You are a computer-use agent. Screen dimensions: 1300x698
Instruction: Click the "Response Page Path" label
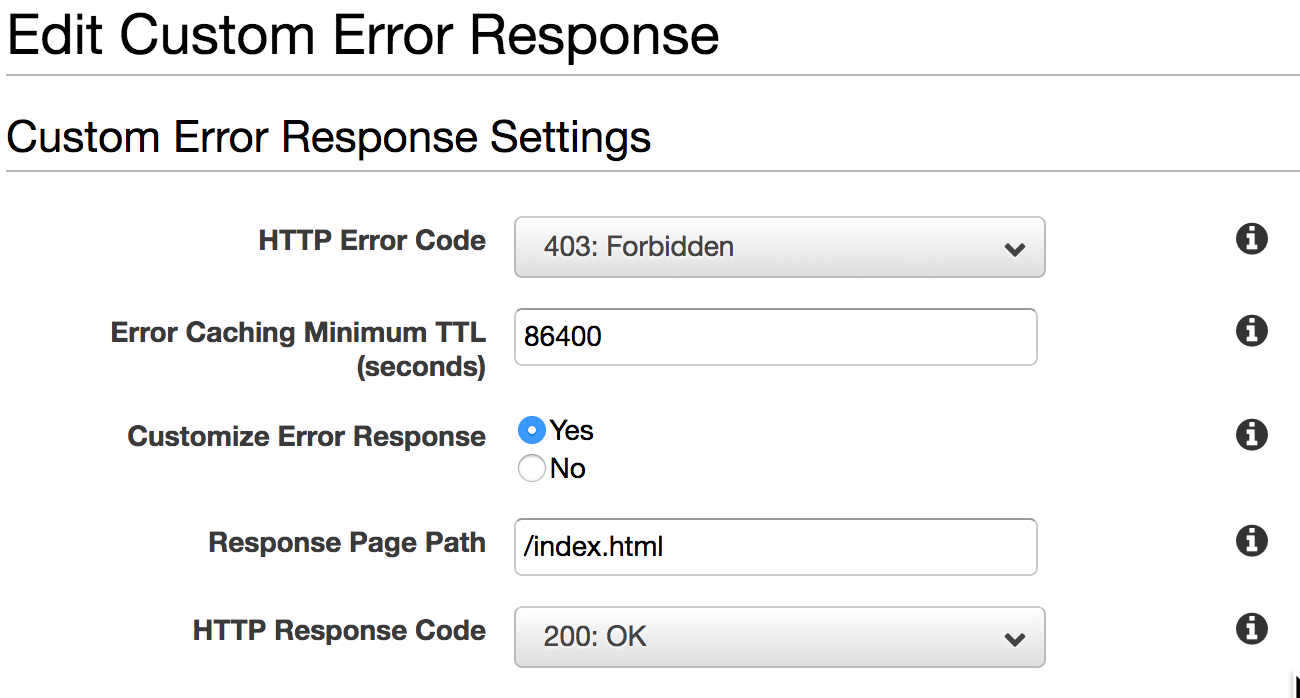click(x=347, y=543)
